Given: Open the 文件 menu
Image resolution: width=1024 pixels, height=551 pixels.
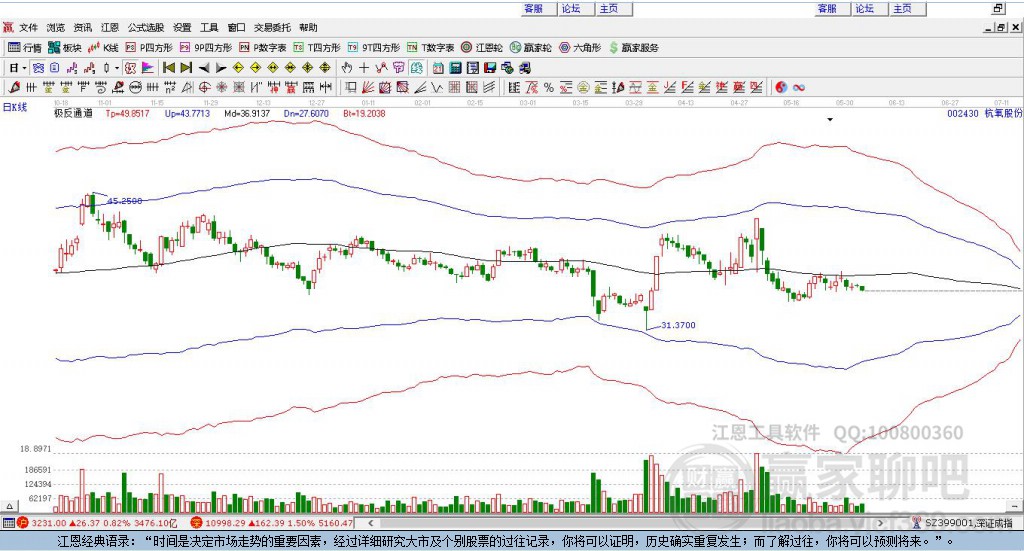Looking at the screenshot, I should tap(29, 27).
